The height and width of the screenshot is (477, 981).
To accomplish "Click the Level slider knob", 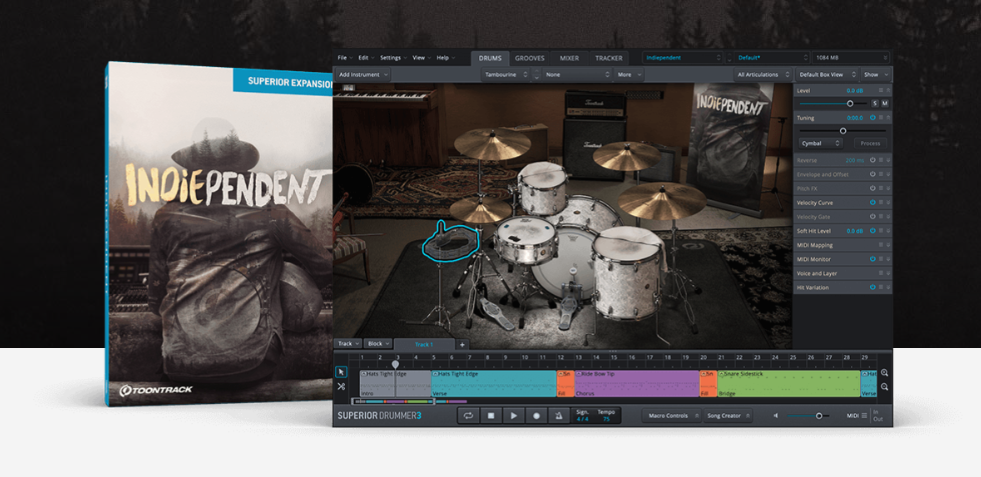I will point(850,103).
